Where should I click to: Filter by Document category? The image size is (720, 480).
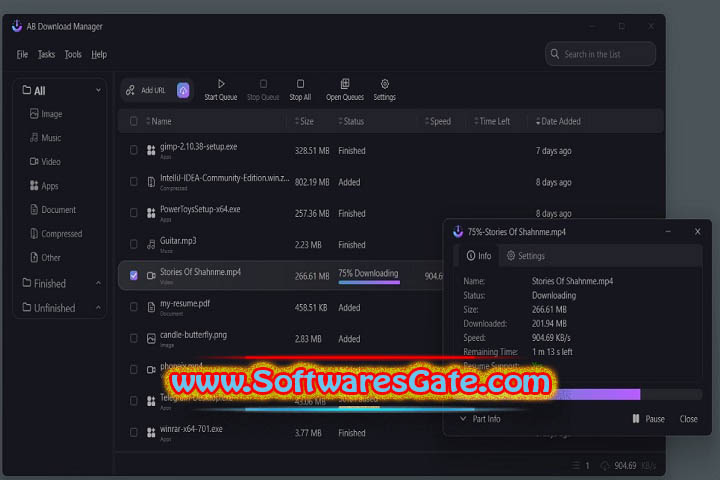(x=53, y=209)
